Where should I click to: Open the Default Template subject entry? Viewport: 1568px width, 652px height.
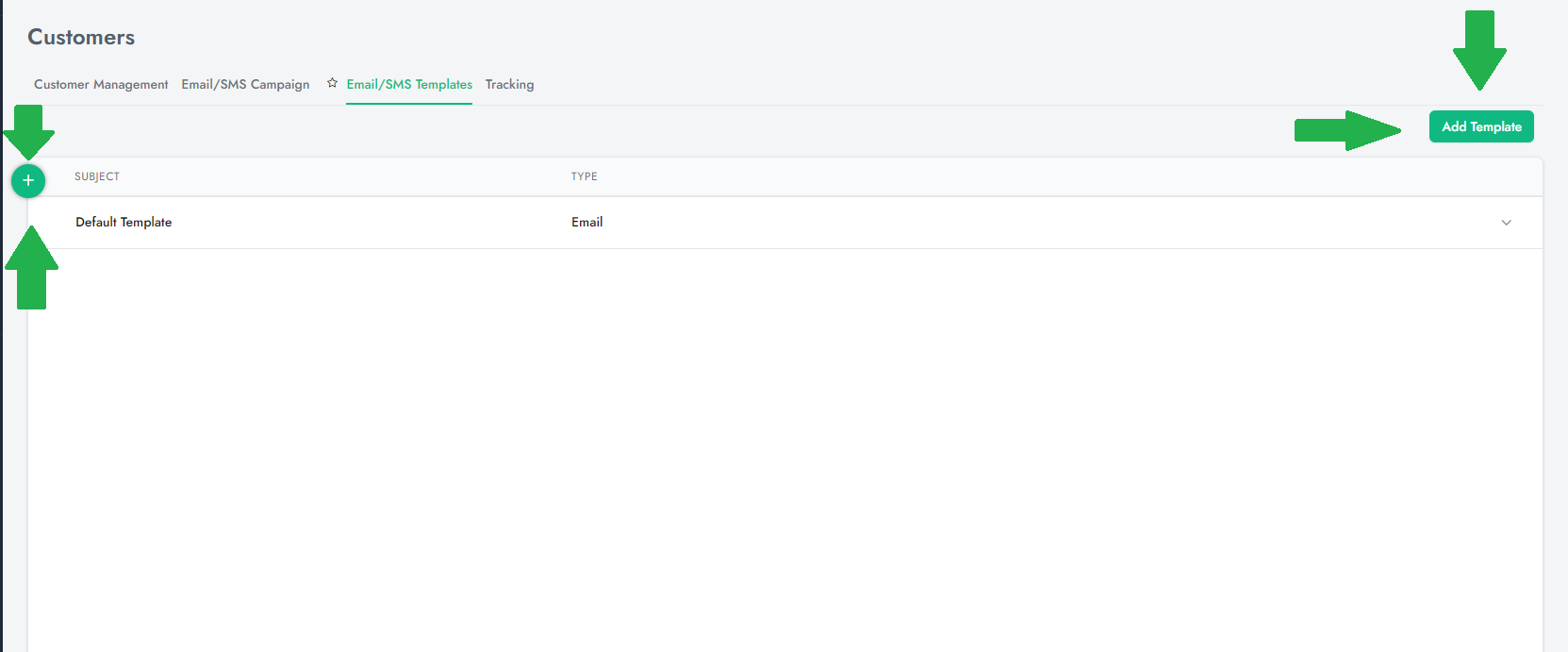(124, 222)
